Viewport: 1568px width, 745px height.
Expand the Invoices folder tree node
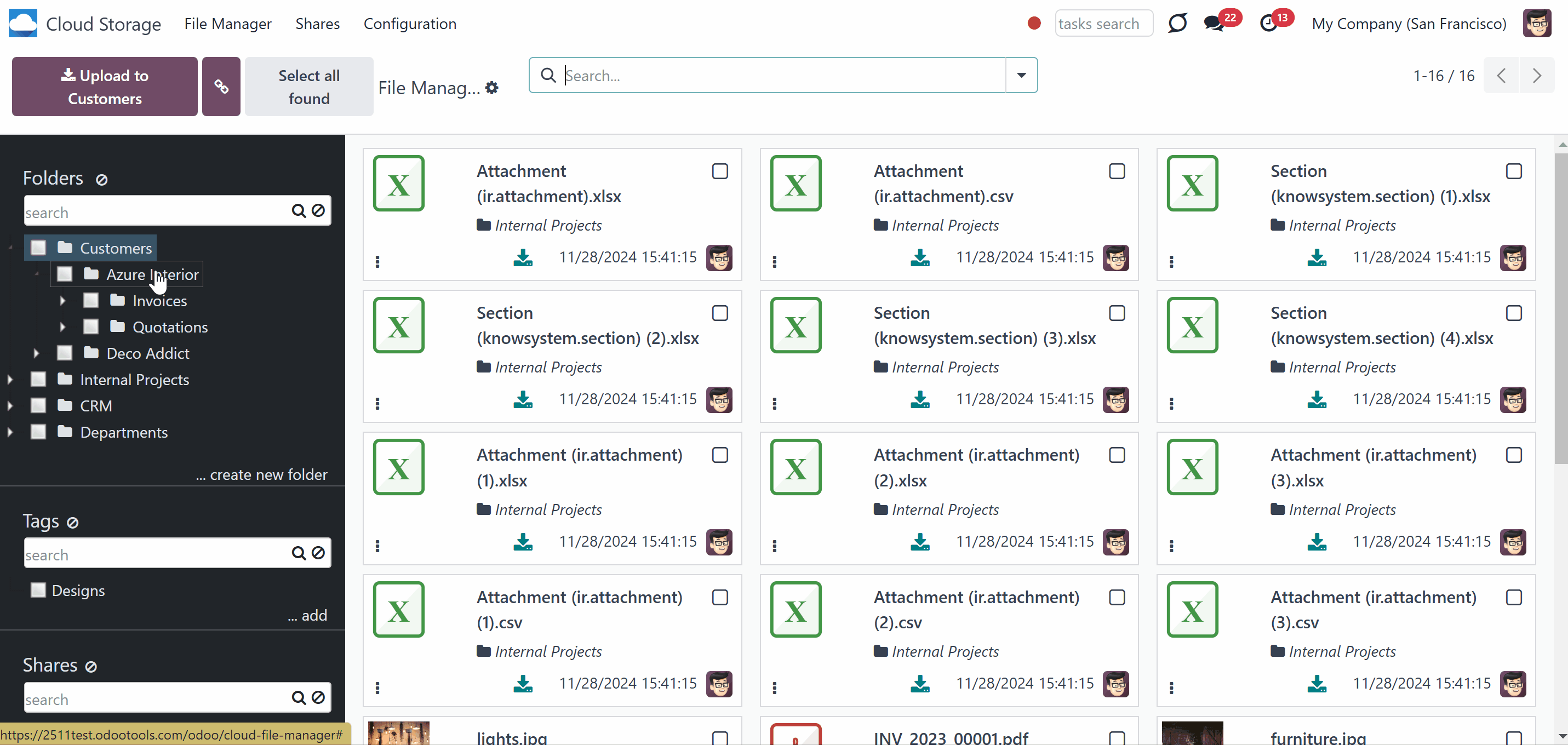[x=62, y=301]
